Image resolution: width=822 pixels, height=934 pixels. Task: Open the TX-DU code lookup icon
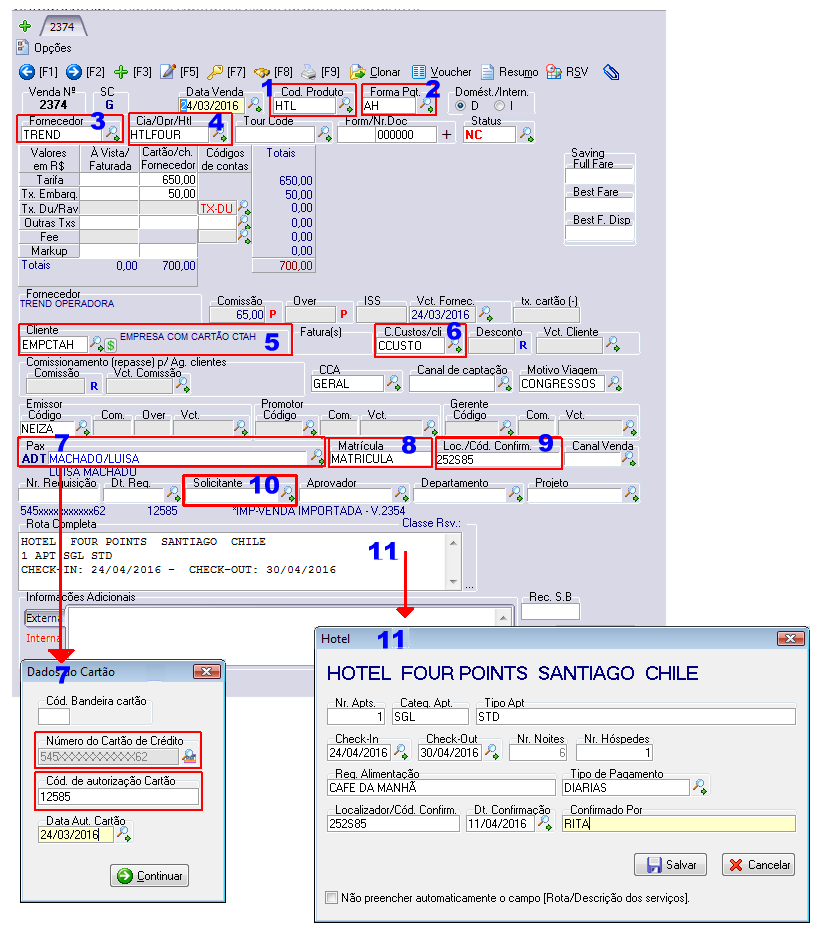pos(244,208)
